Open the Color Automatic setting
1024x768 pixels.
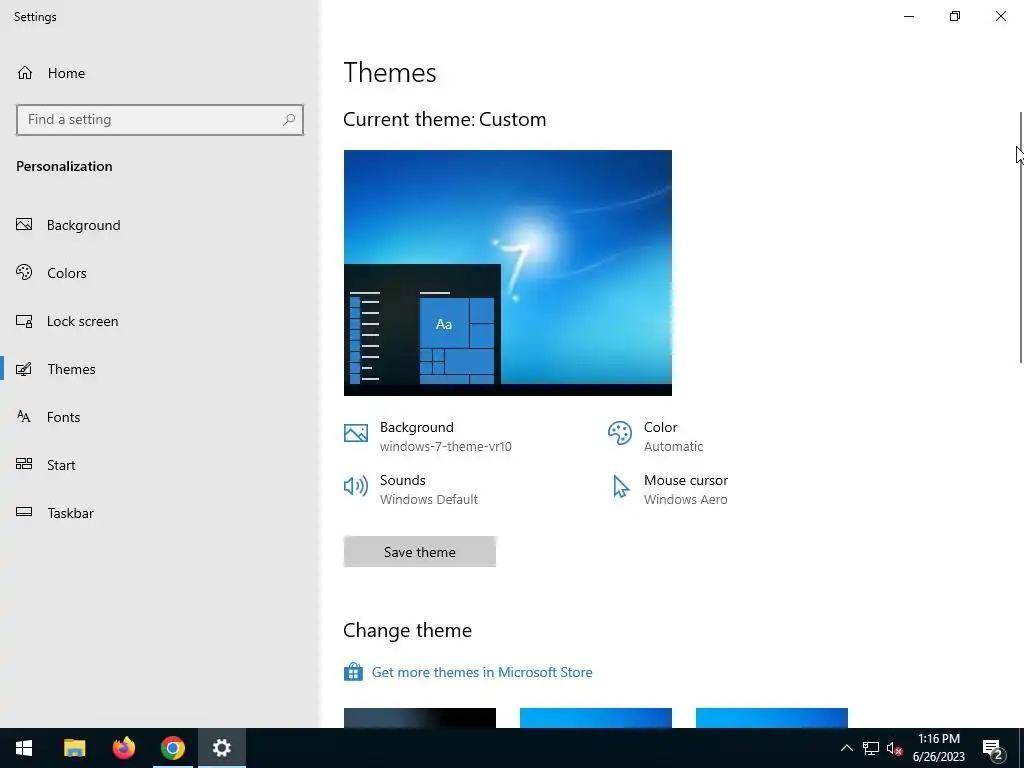click(x=656, y=436)
